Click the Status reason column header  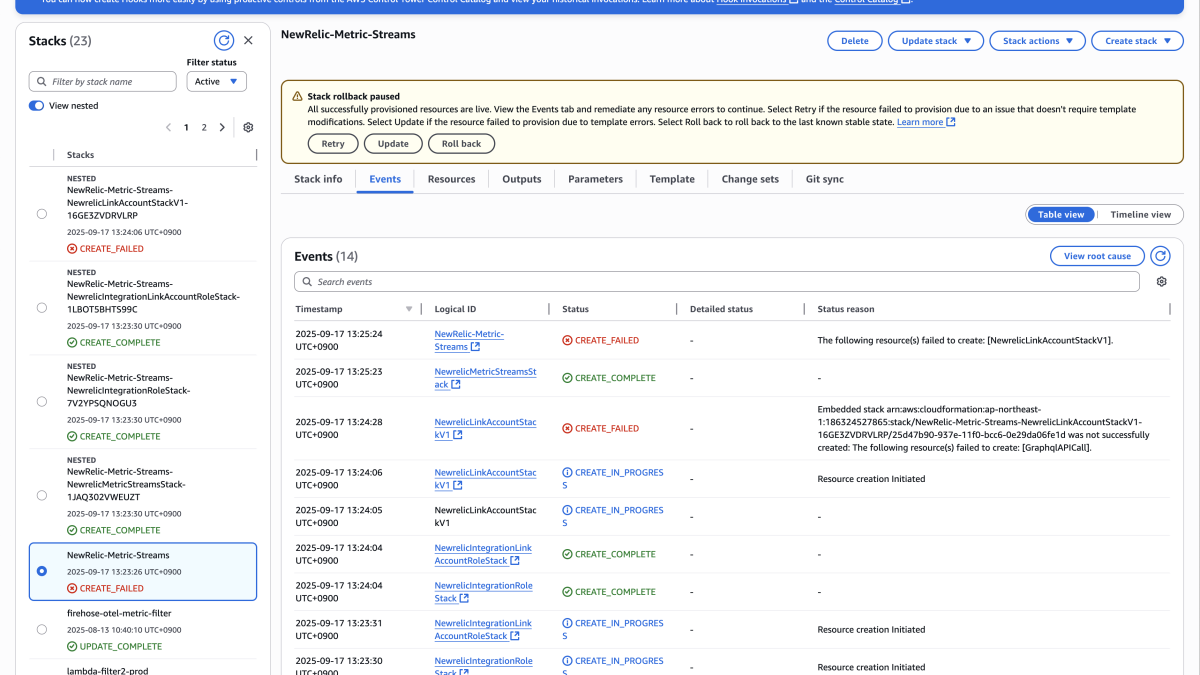[x=846, y=309]
